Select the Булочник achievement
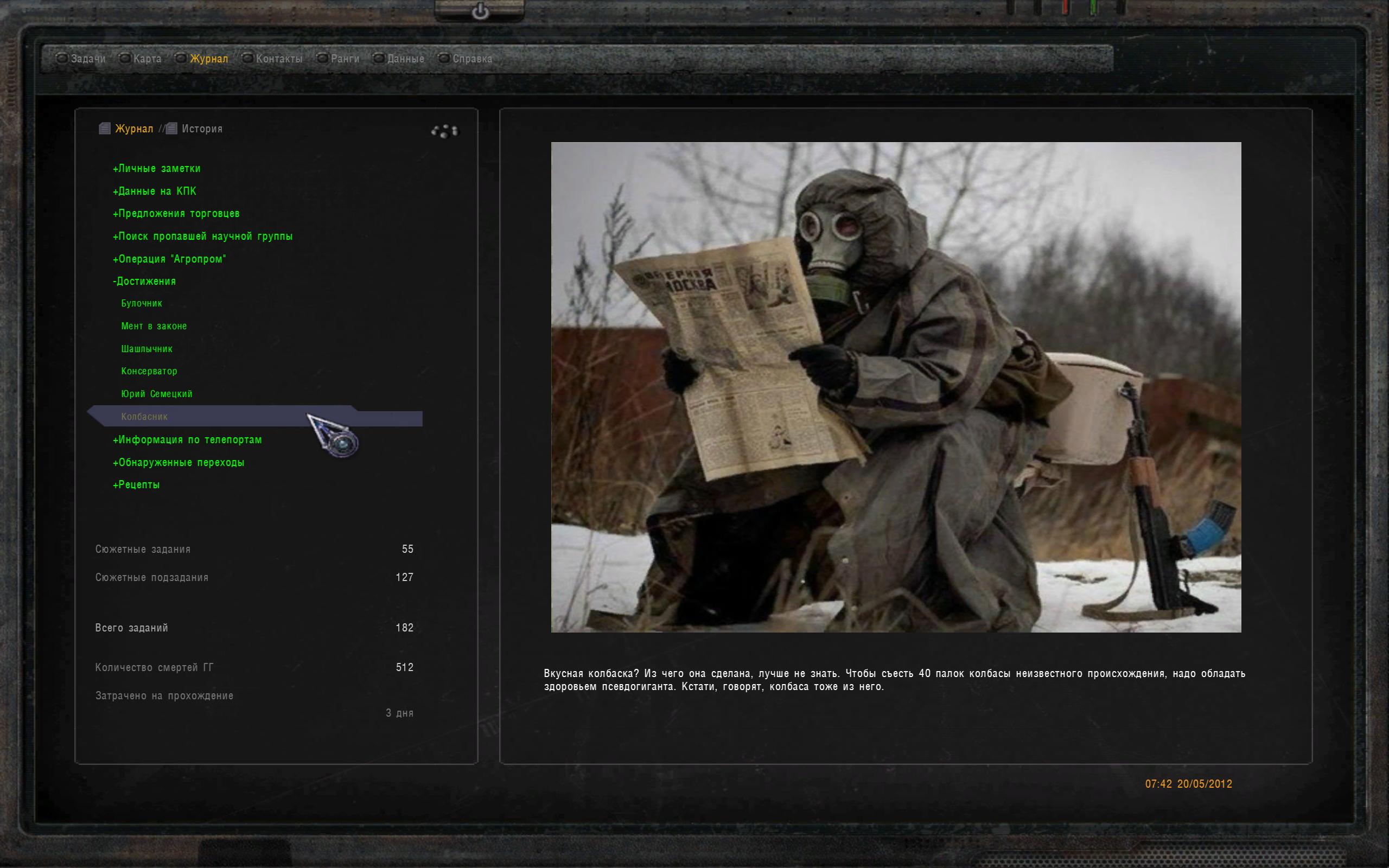Image resolution: width=1389 pixels, height=868 pixels. point(142,303)
